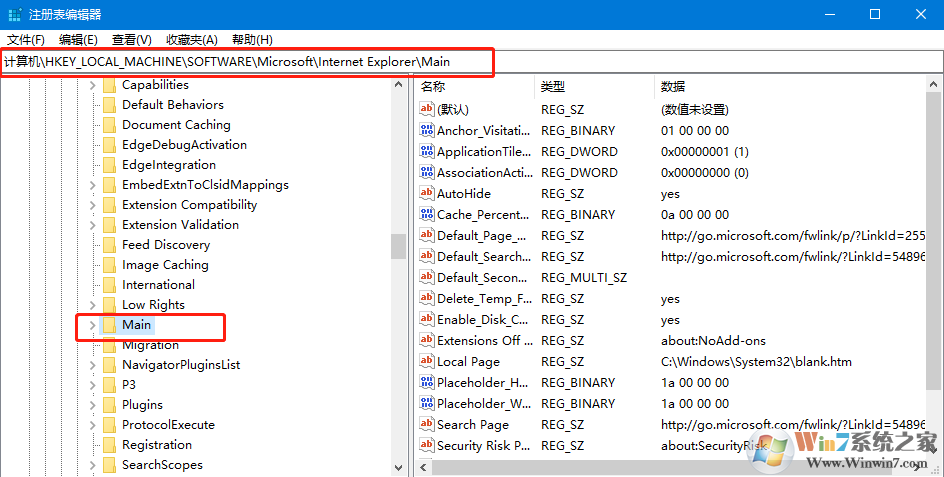Expand the Capabilities key node
The width and height of the screenshot is (944, 477).
click(x=92, y=85)
